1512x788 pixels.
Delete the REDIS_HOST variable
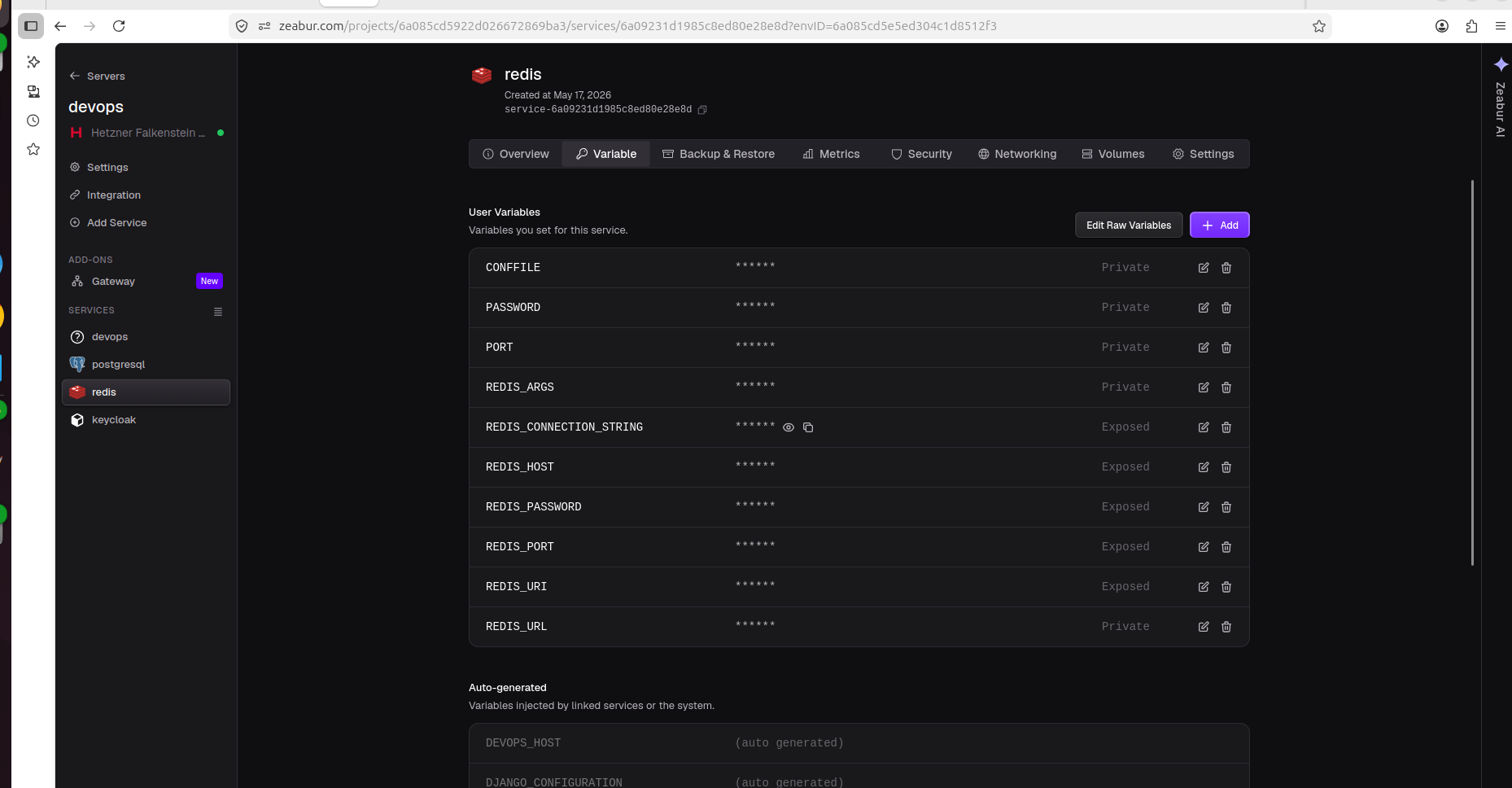point(1226,467)
